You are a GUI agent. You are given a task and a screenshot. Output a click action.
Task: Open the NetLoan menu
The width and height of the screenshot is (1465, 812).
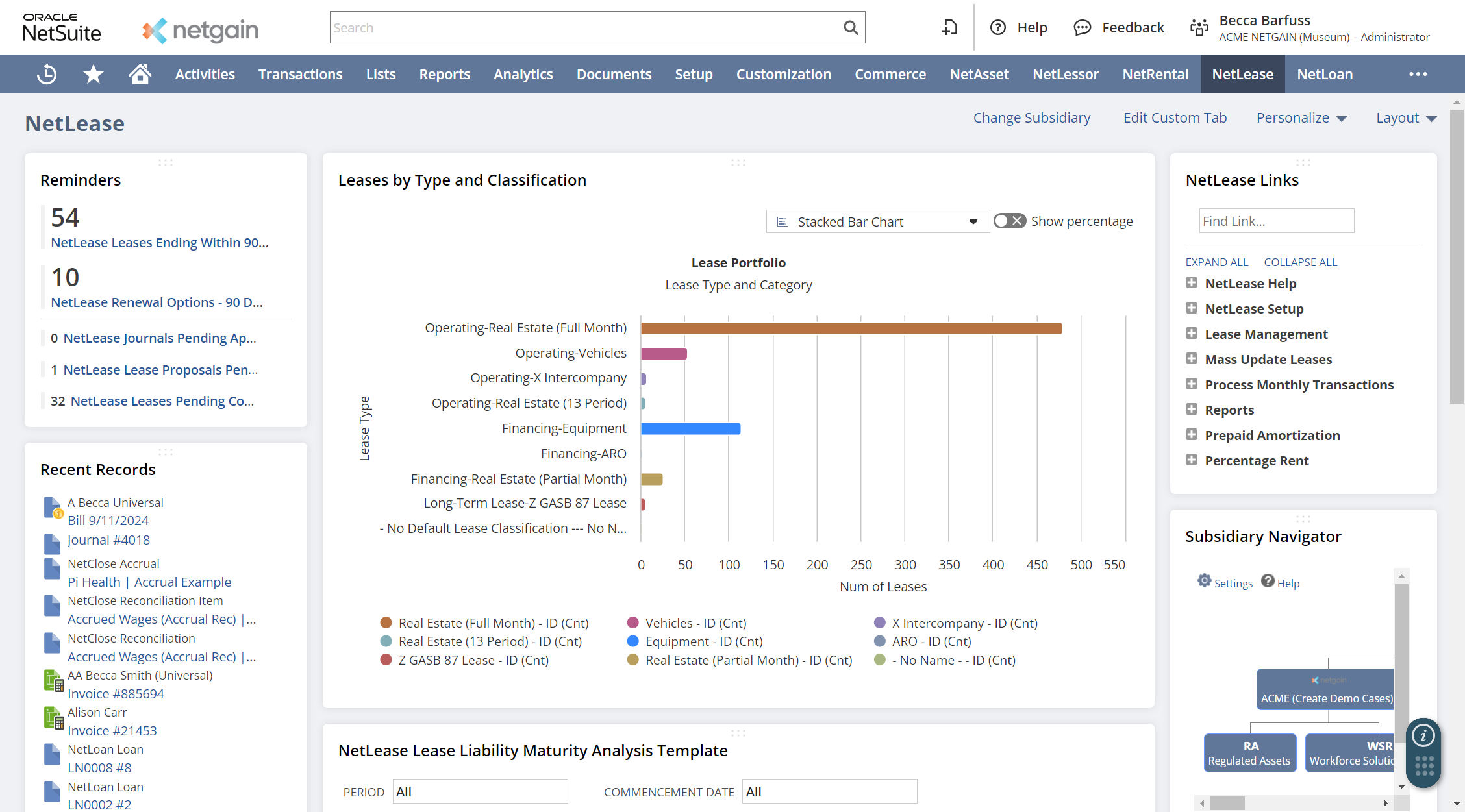point(1325,74)
